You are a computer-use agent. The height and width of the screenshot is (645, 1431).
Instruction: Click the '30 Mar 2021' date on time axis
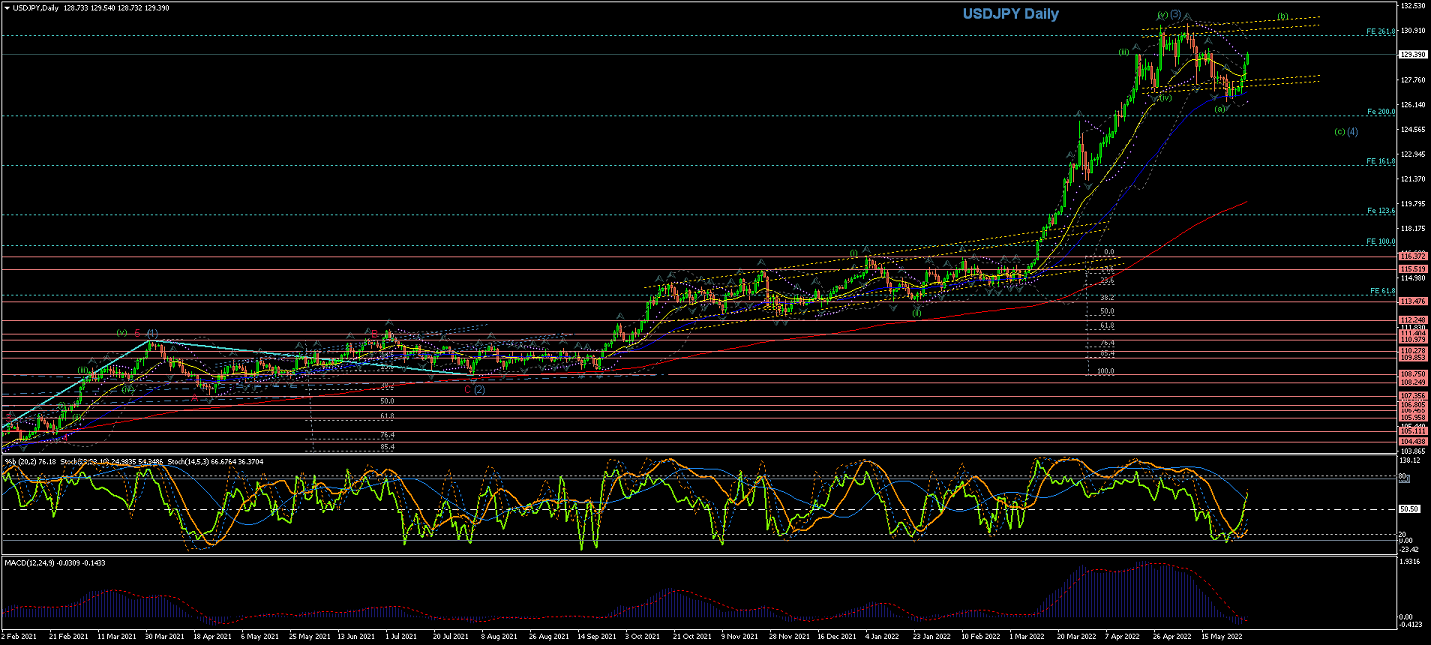tap(164, 635)
